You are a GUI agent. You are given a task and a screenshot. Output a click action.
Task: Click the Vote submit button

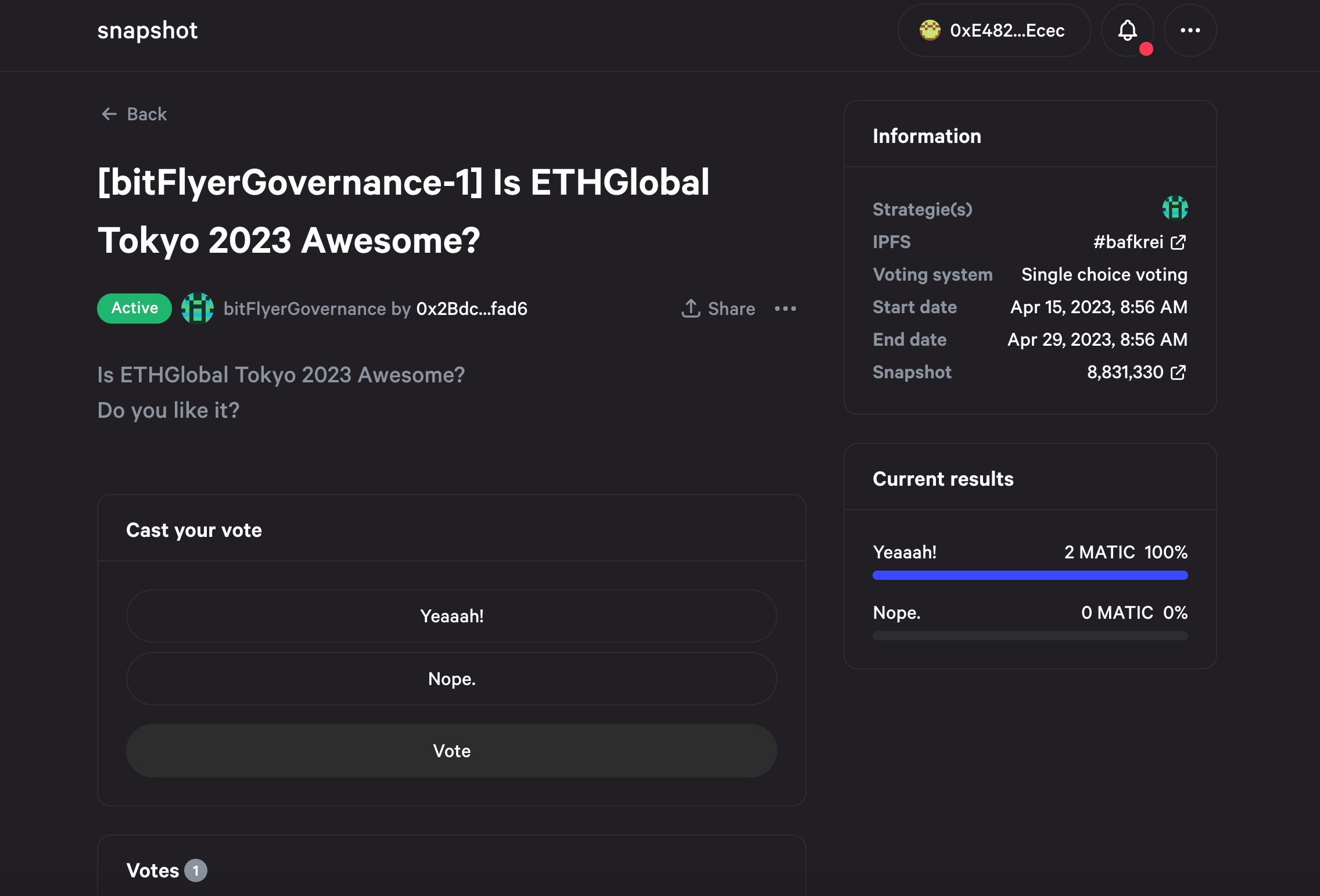point(451,750)
